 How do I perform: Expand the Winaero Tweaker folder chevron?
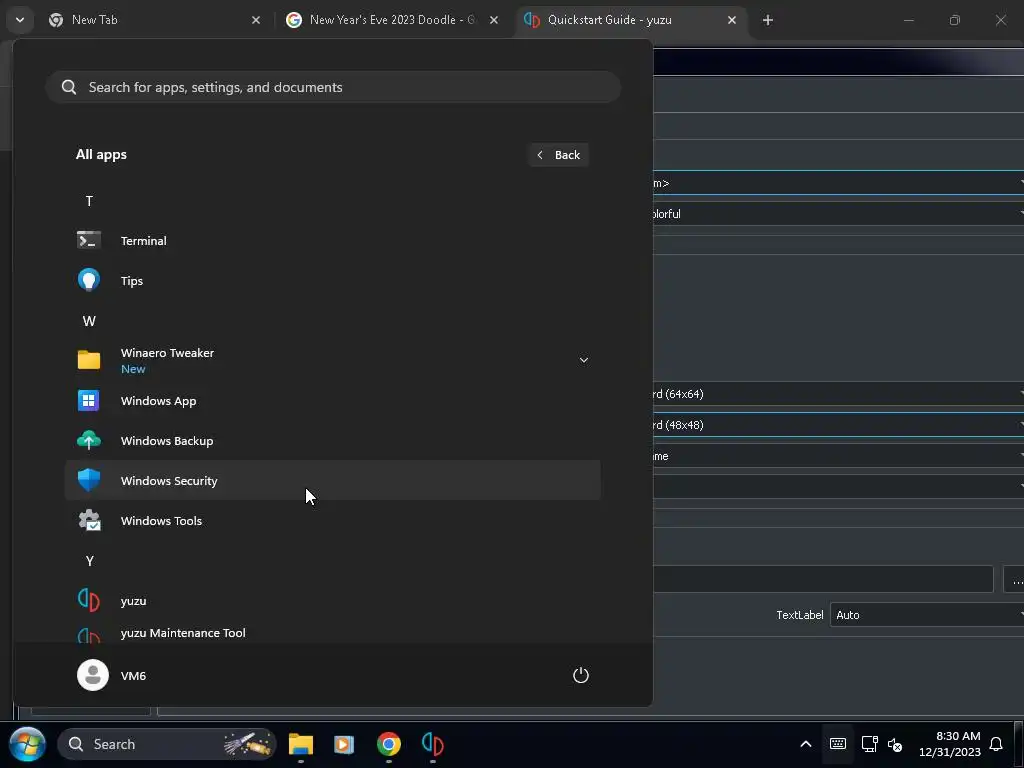click(584, 360)
